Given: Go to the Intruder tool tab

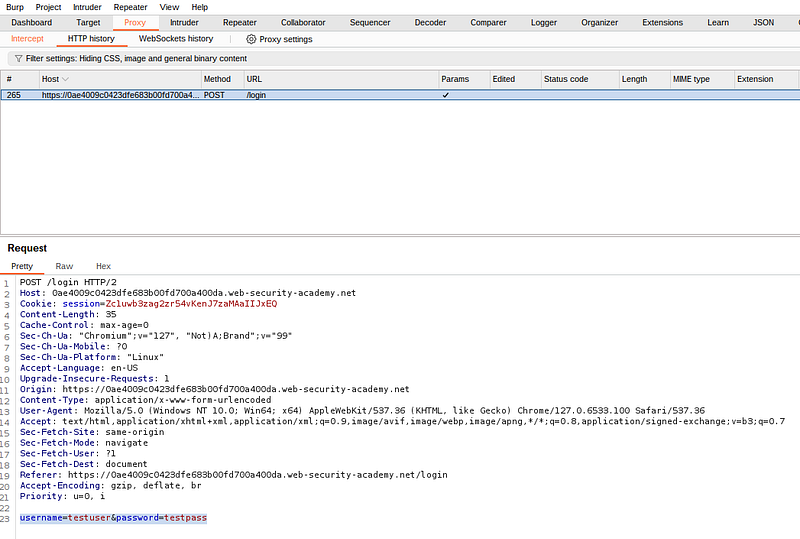Looking at the screenshot, I should click(x=184, y=22).
